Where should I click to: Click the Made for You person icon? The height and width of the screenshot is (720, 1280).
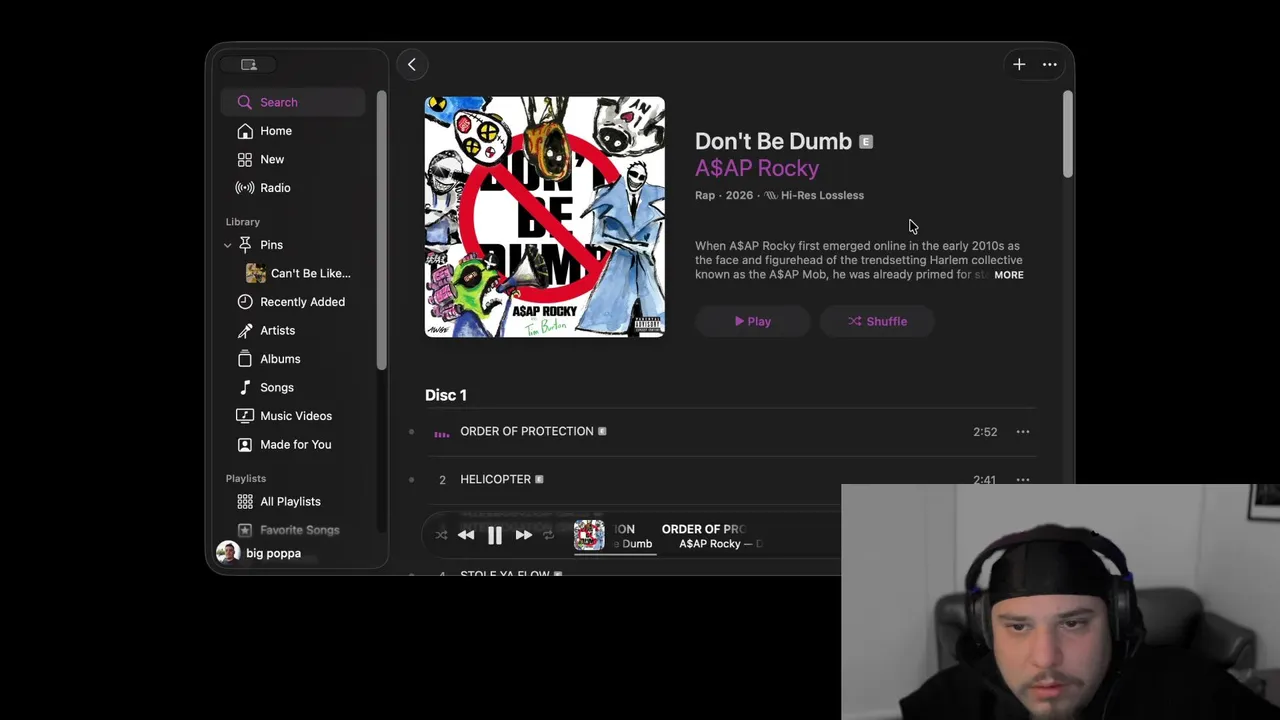[245, 444]
